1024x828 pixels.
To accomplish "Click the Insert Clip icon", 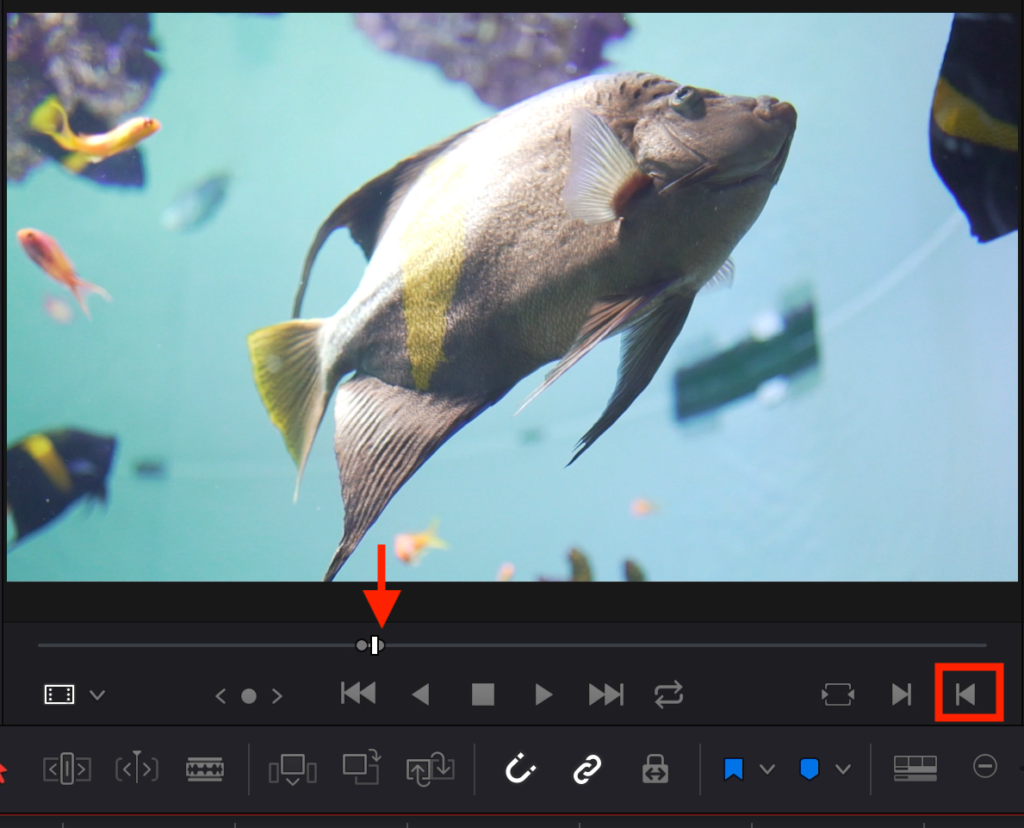I will [x=293, y=769].
